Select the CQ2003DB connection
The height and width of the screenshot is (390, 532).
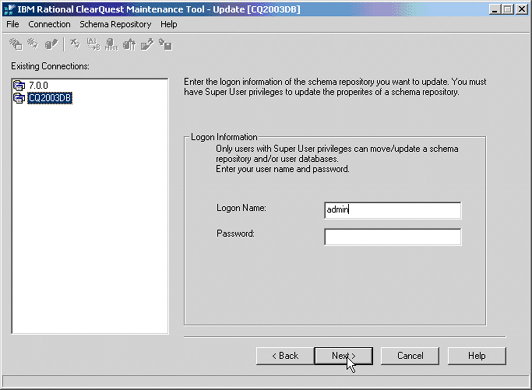coord(50,98)
